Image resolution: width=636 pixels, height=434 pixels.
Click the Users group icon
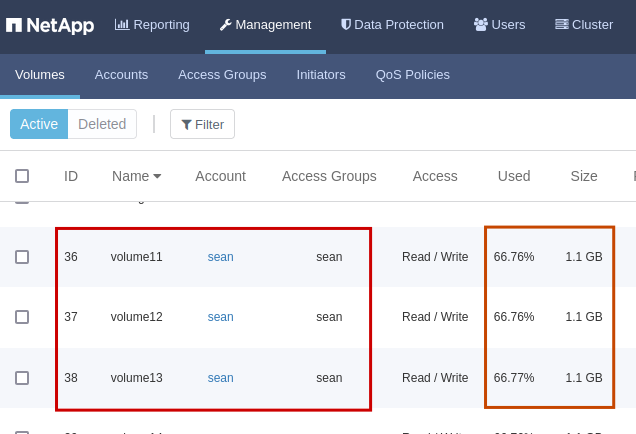pos(481,25)
